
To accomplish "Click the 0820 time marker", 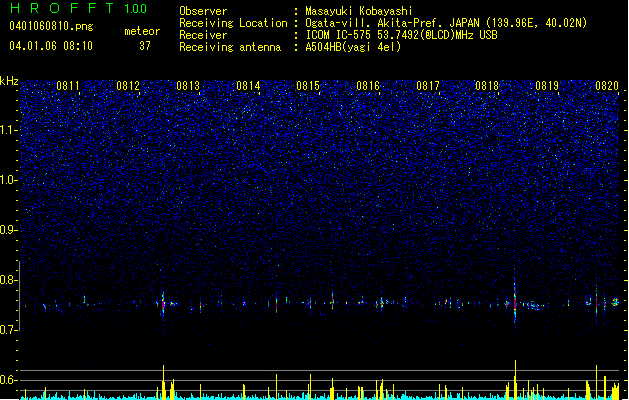I will pyautogui.click(x=607, y=86).
